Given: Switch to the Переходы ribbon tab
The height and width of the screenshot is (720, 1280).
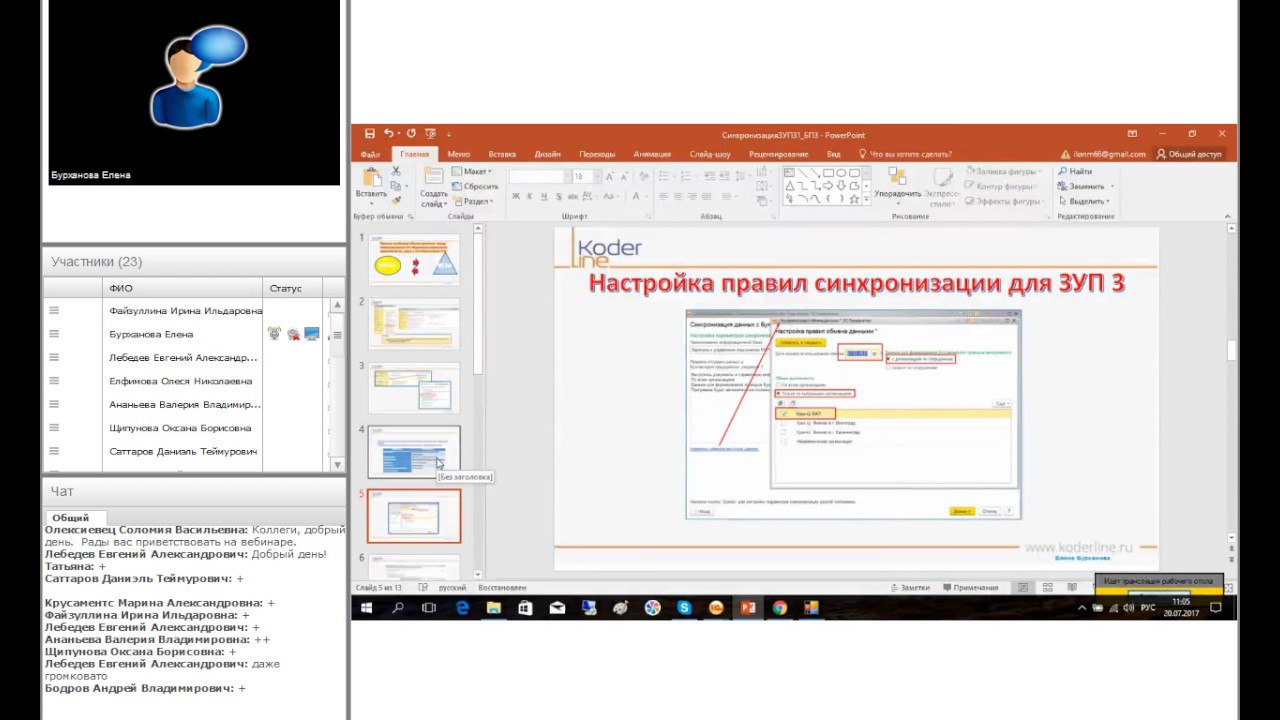Looking at the screenshot, I should (x=597, y=154).
